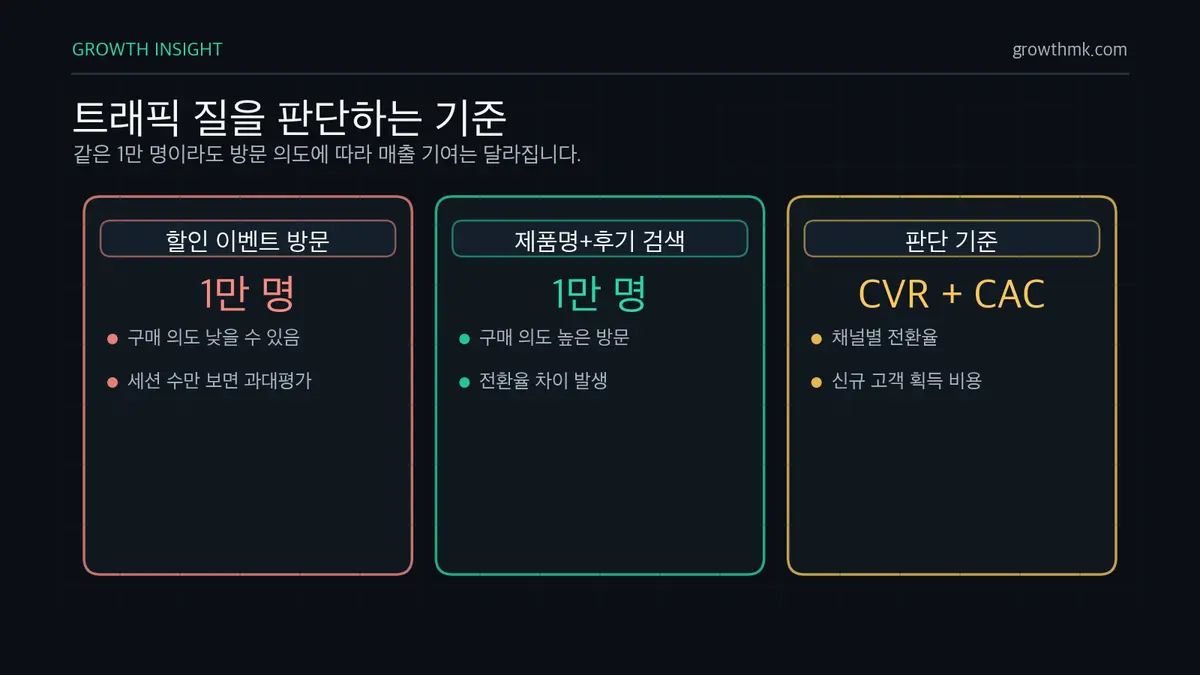Click the green bullet beside 구매 의도 높은 방문

point(464,339)
